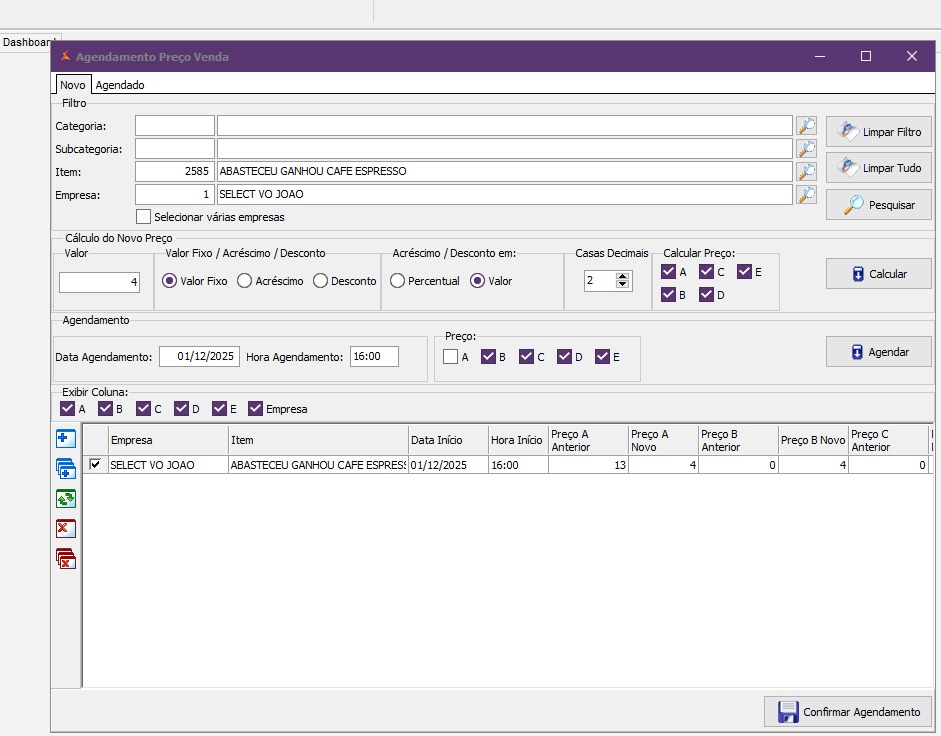This screenshot has width=941, height=736.
Task: Switch to the Agendado tab
Action: (120, 85)
